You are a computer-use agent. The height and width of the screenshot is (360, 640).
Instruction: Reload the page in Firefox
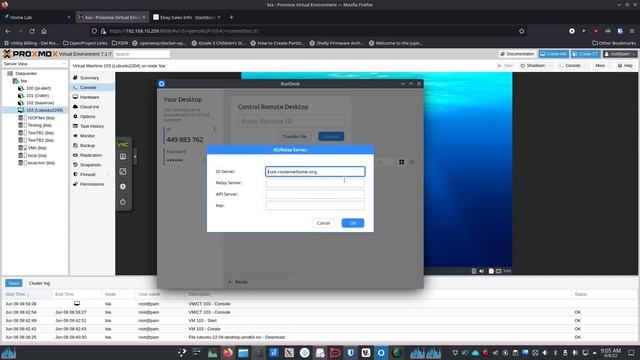32,31
